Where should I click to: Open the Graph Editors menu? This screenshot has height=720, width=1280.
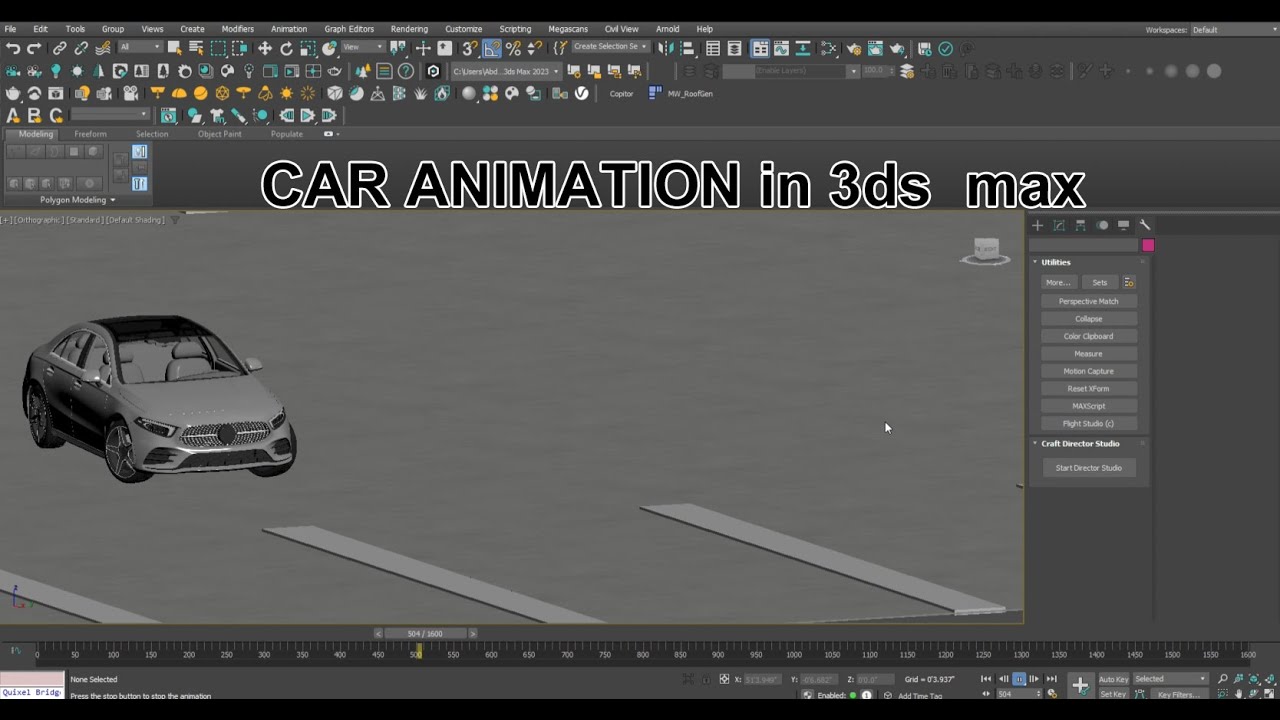(349, 29)
